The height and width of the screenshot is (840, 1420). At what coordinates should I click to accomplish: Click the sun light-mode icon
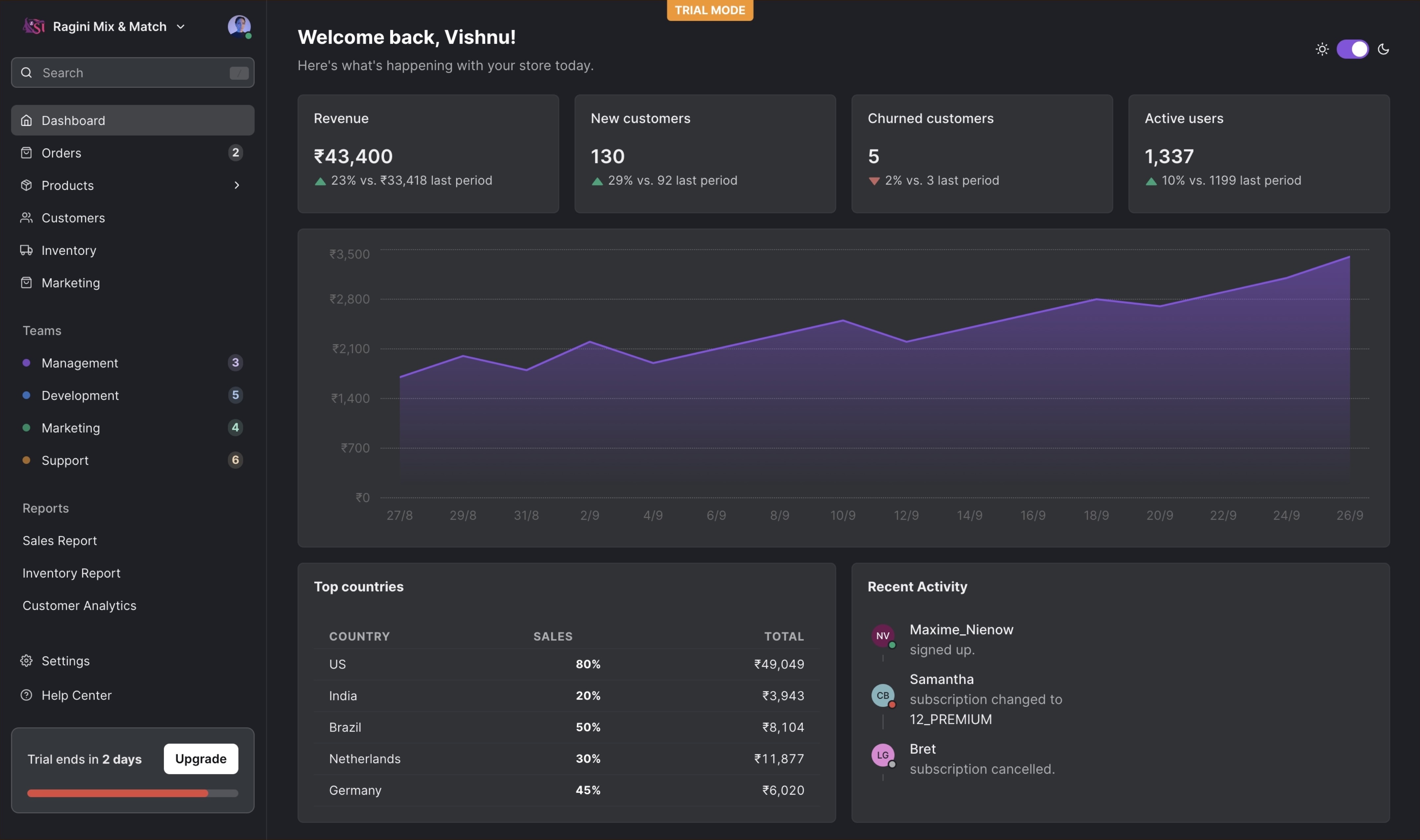pyautogui.click(x=1322, y=49)
